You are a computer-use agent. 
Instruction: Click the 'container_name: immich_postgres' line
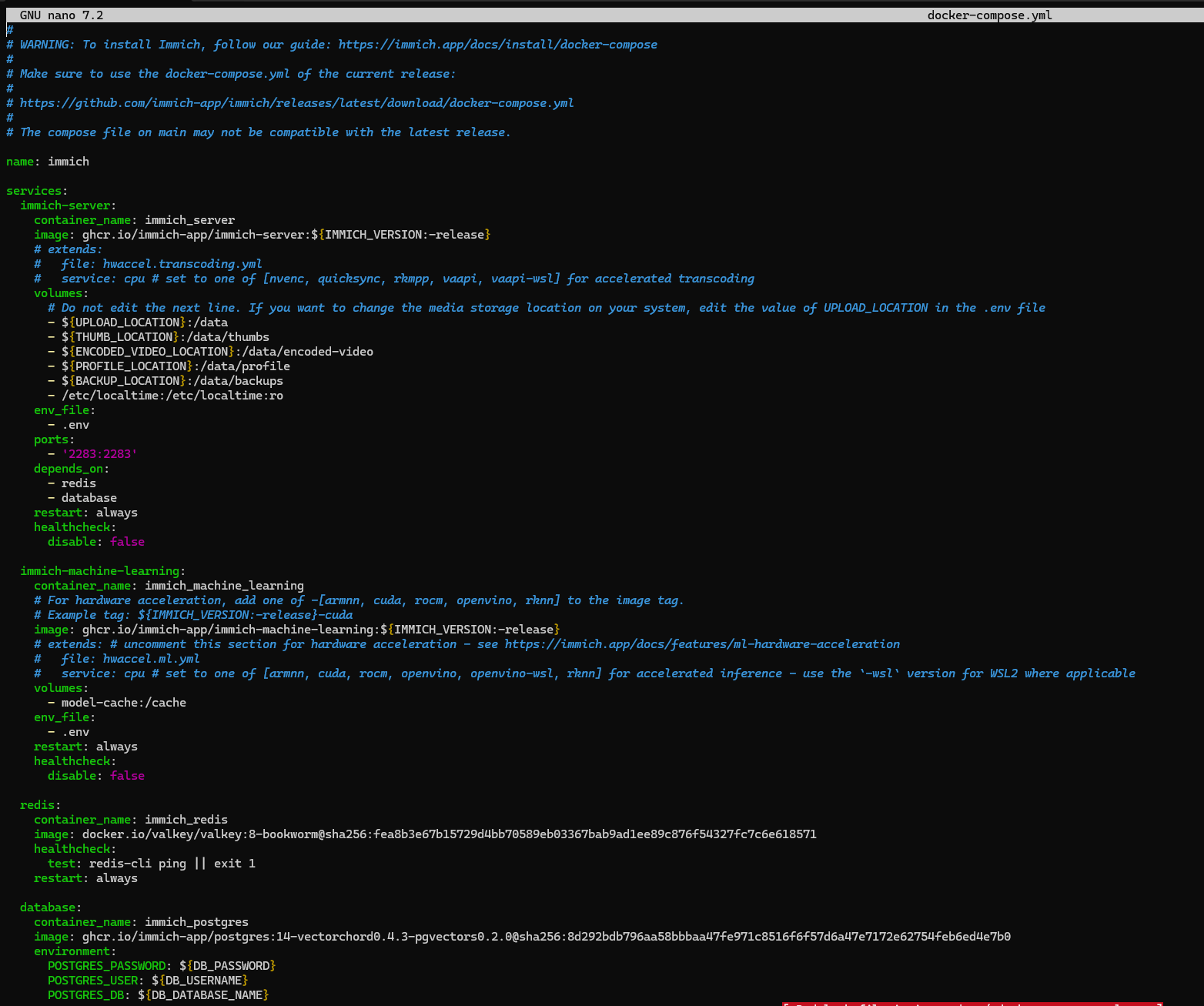142,922
